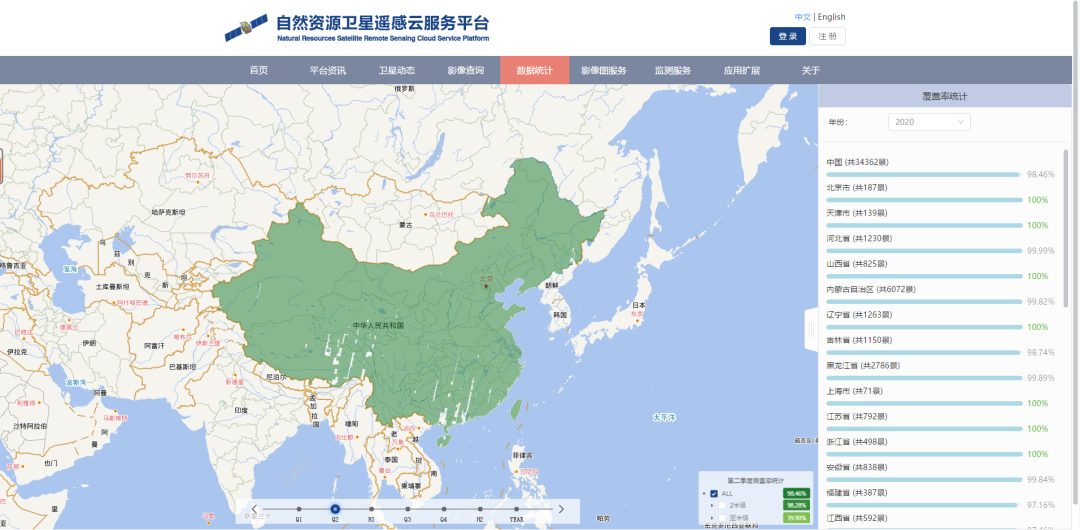Open the 应用扩展 menu item

point(742,70)
